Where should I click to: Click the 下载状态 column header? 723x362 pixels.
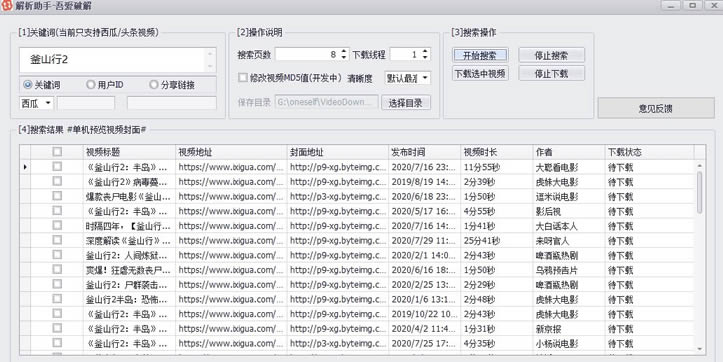click(x=649, y=152)
